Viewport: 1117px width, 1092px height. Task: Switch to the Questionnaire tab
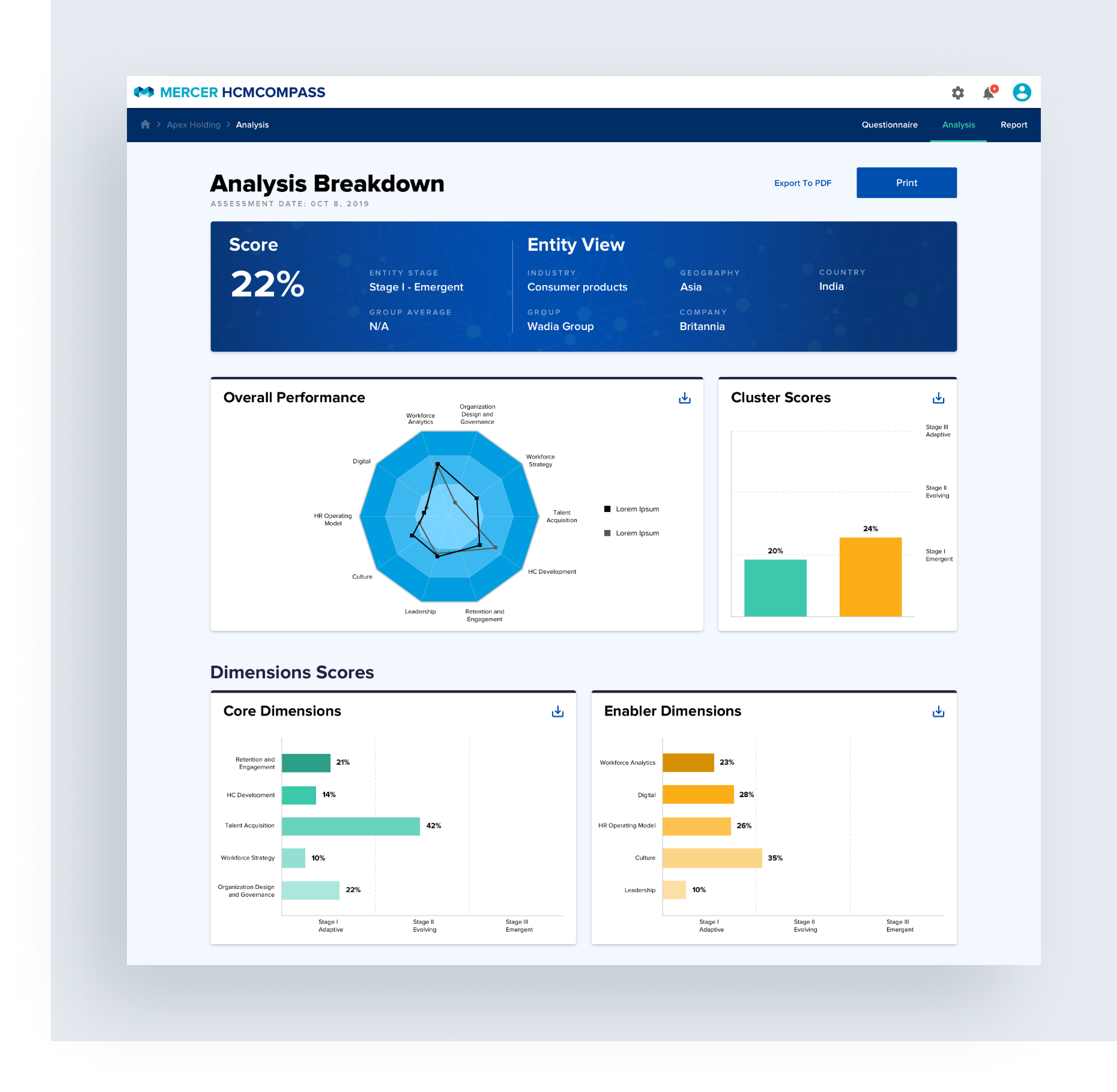tap(889, 125)
